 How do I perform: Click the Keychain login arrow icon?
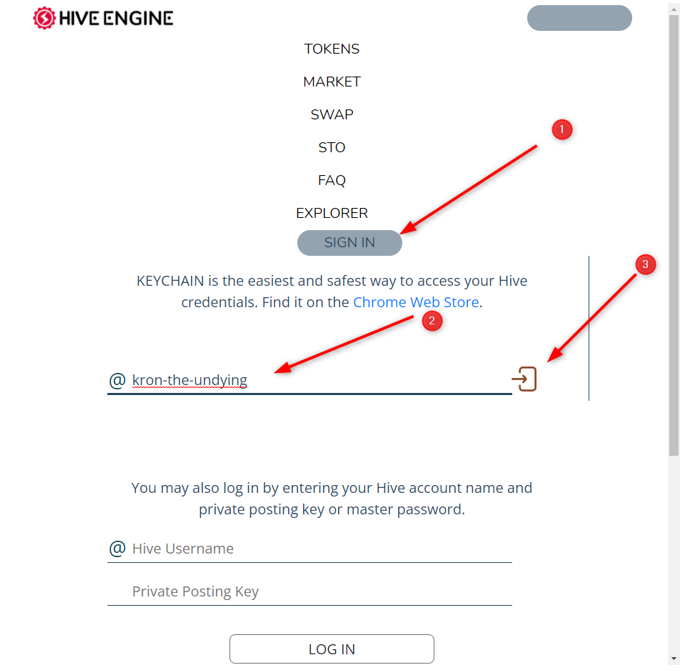[x=524, y=379]
